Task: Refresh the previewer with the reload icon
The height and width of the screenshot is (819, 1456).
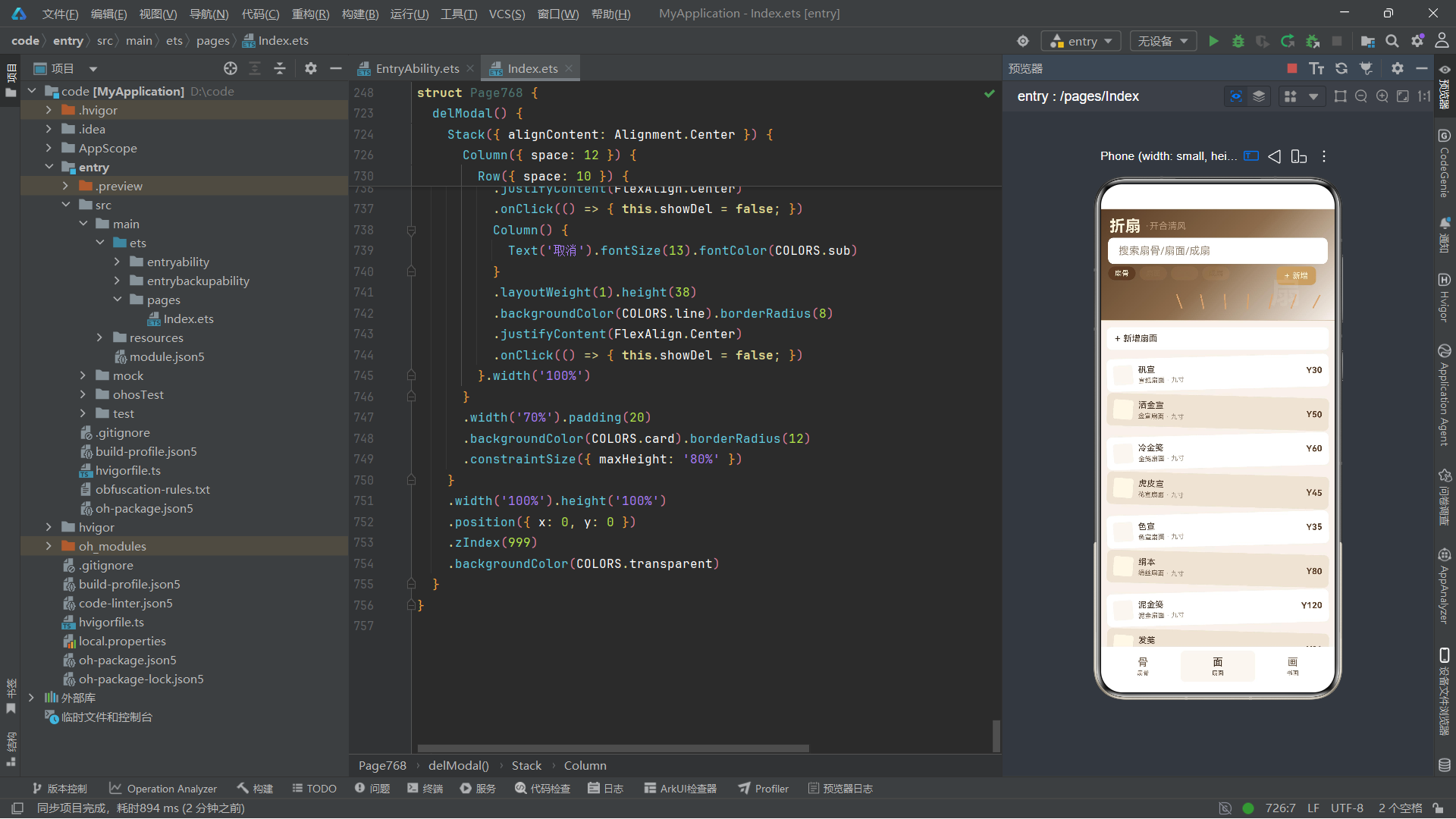Action: [1341, 68]
